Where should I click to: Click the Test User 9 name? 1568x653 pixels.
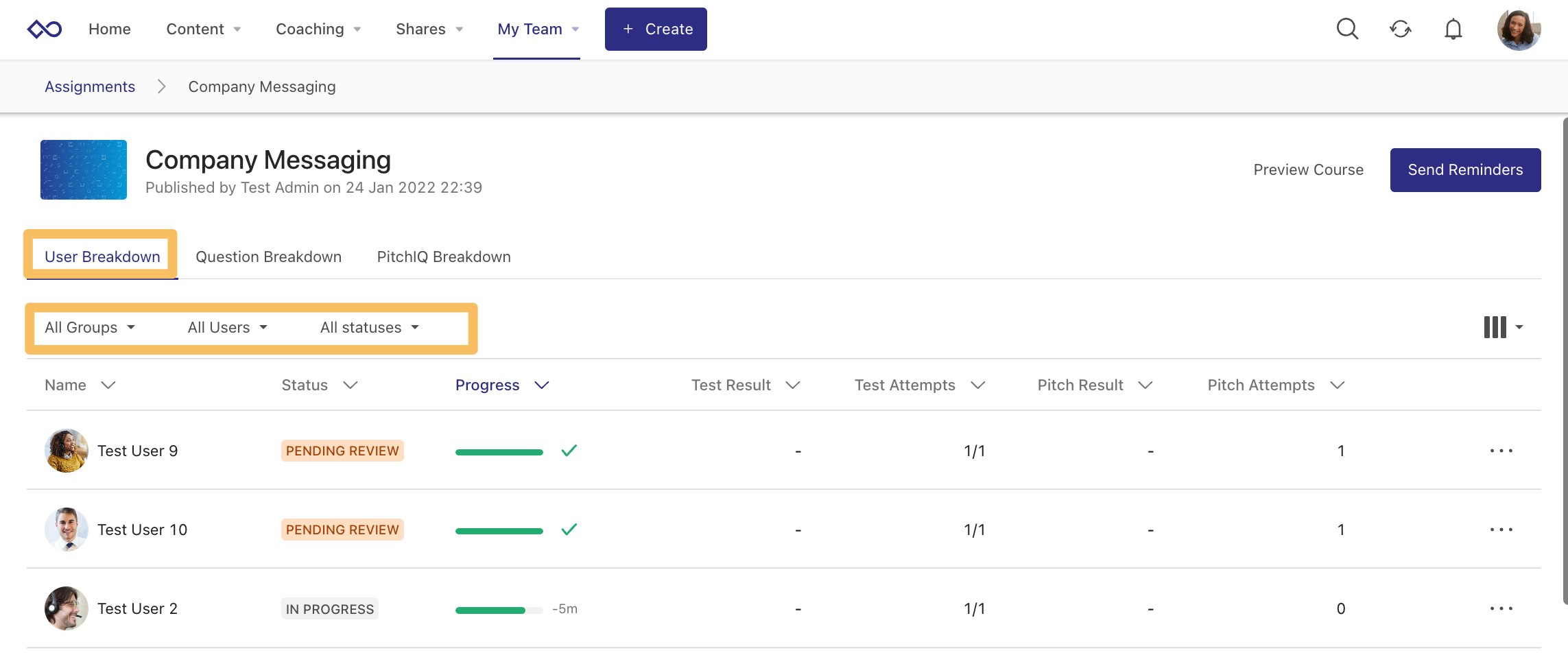(137, 451)
